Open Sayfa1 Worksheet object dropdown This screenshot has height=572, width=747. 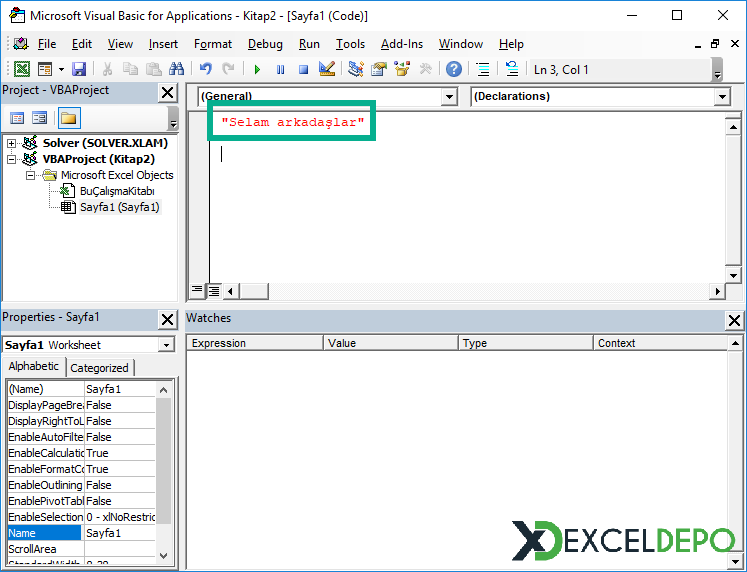(x=166, y=345)
